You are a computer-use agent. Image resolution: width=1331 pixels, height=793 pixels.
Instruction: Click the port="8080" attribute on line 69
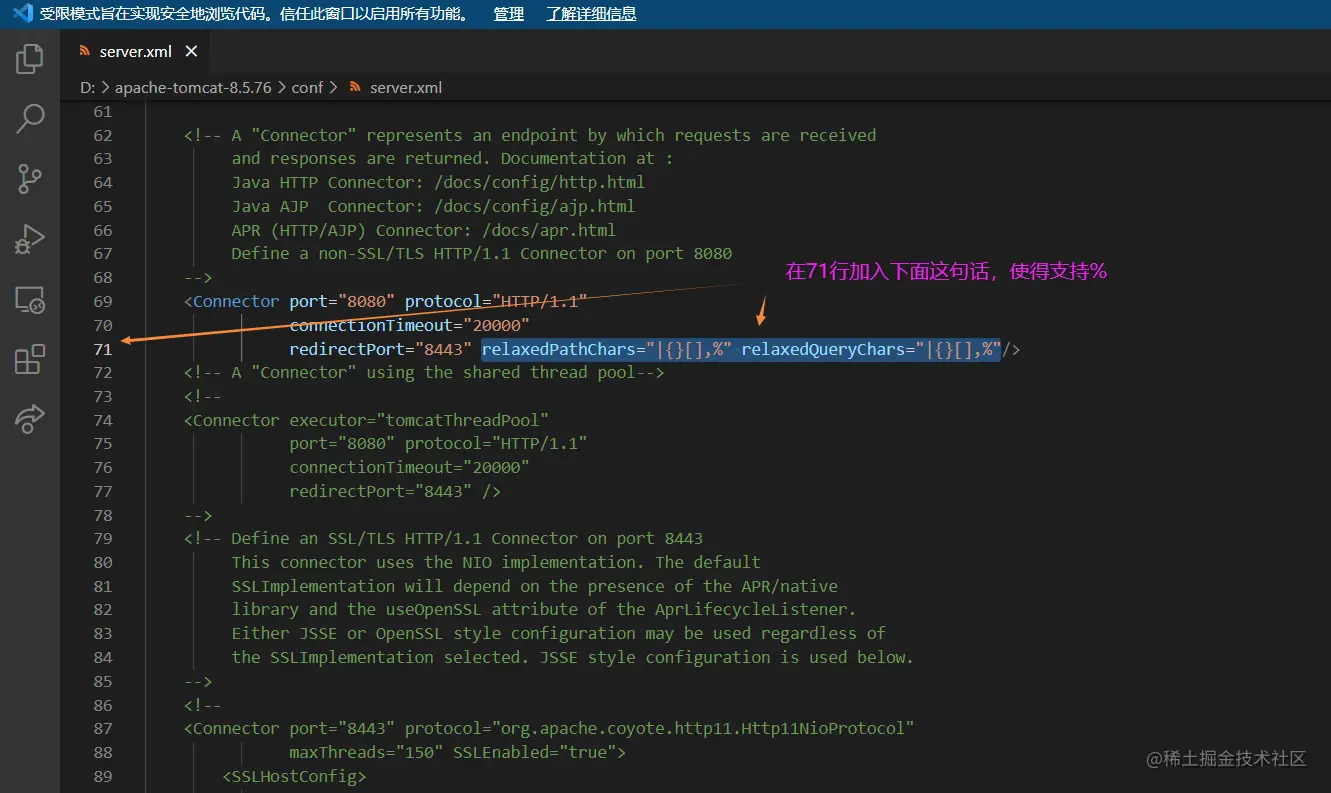342,301
